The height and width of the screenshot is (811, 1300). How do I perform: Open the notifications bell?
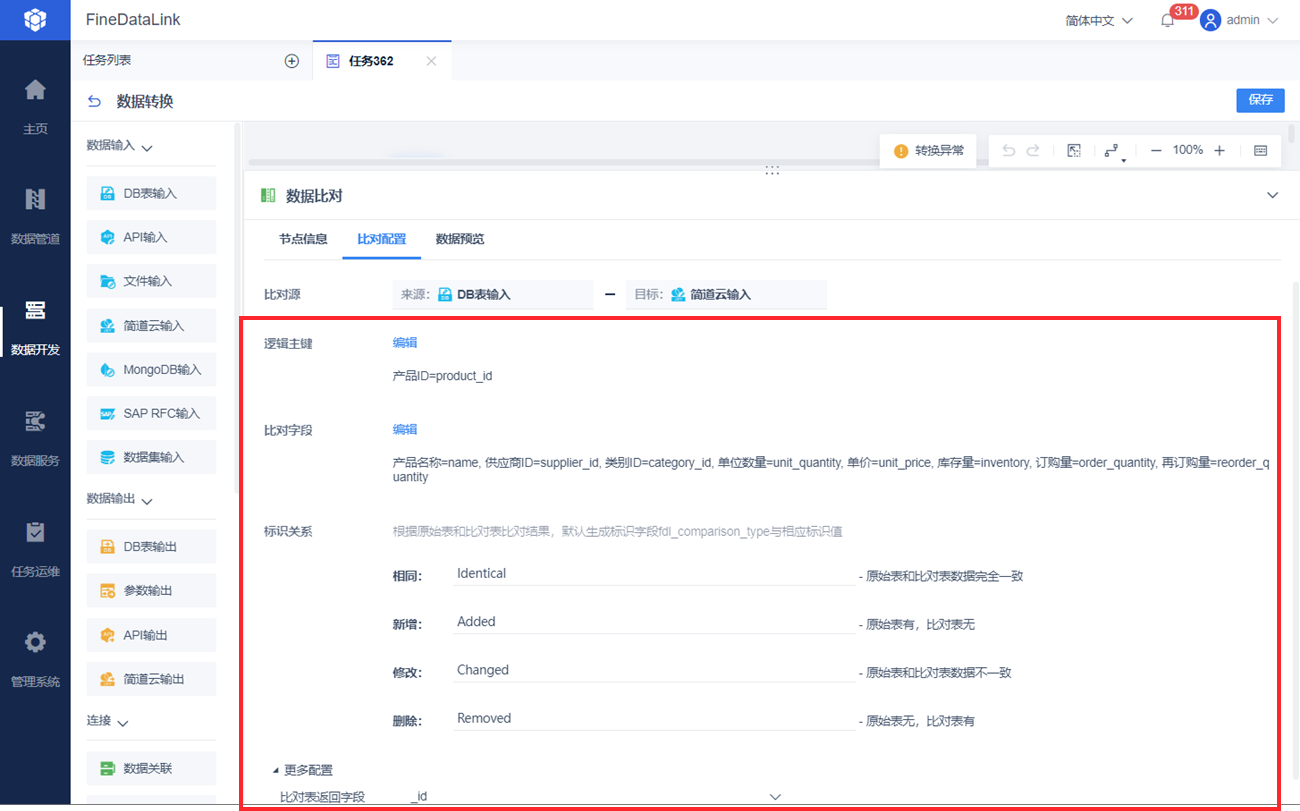[1167, 21]
